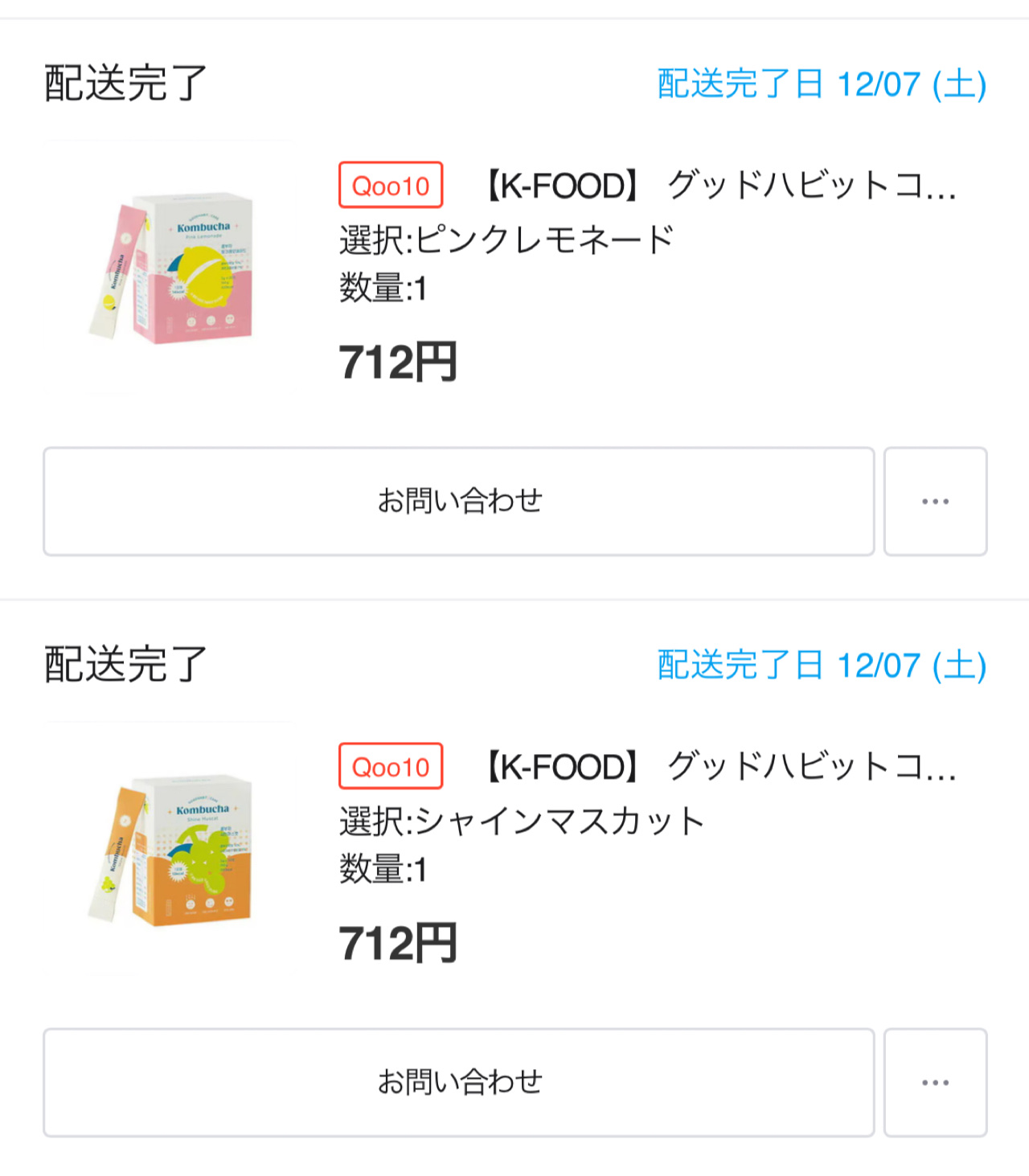Open the orange Kombucha box product image
The image size is (1029, 1176).
click(x=170, y=849)
